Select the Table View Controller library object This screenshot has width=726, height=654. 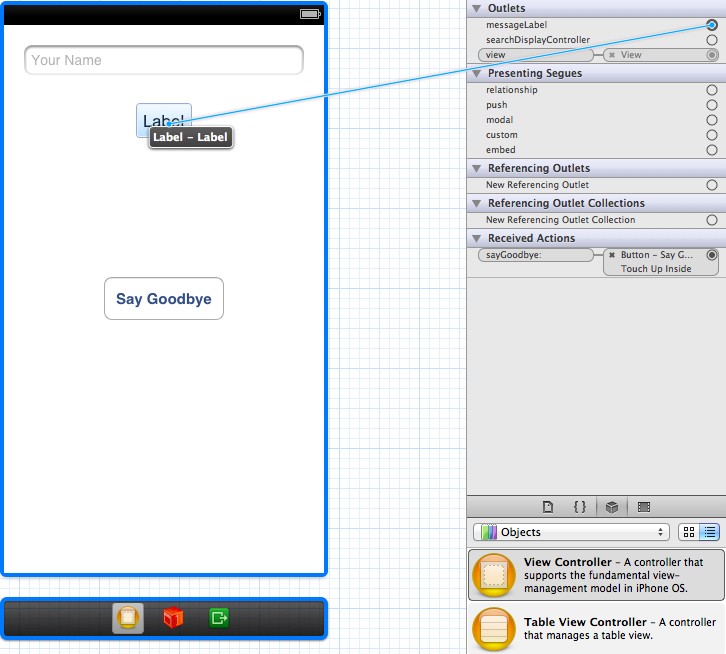click(x=596, y=629)
